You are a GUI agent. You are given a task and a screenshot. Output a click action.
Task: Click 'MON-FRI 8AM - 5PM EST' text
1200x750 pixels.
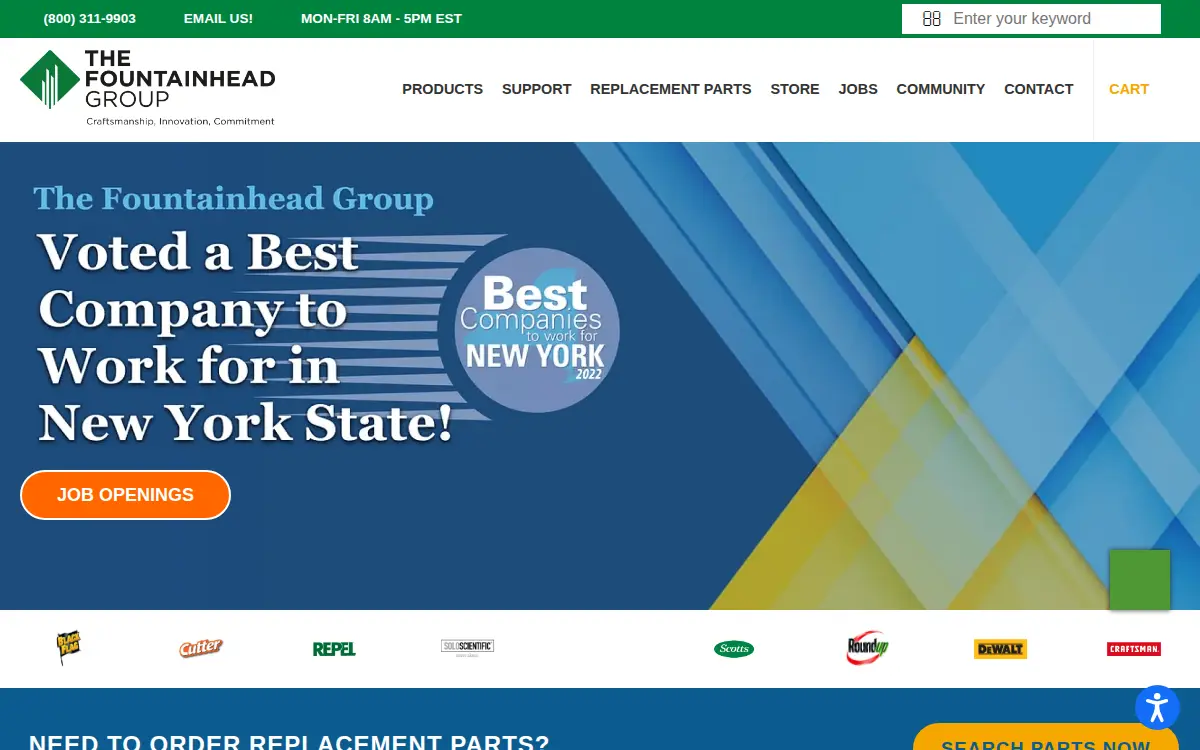click(381, 19)
